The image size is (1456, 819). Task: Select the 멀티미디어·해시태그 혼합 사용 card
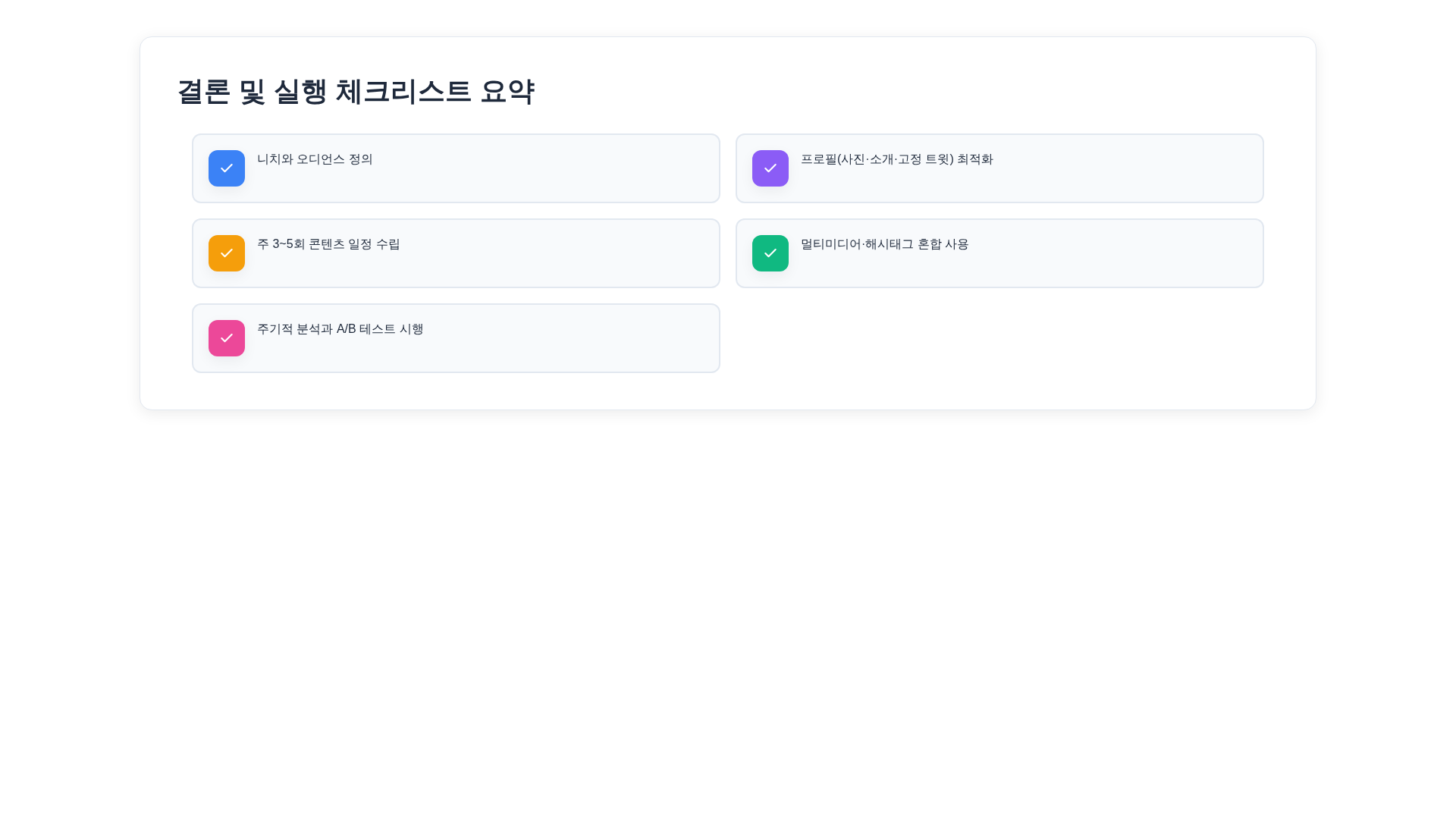click(x=999, y=253)
